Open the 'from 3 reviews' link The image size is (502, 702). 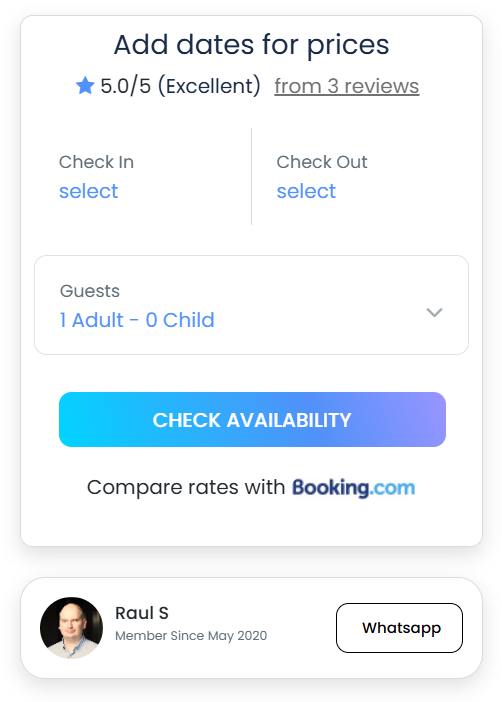(347, 86)
